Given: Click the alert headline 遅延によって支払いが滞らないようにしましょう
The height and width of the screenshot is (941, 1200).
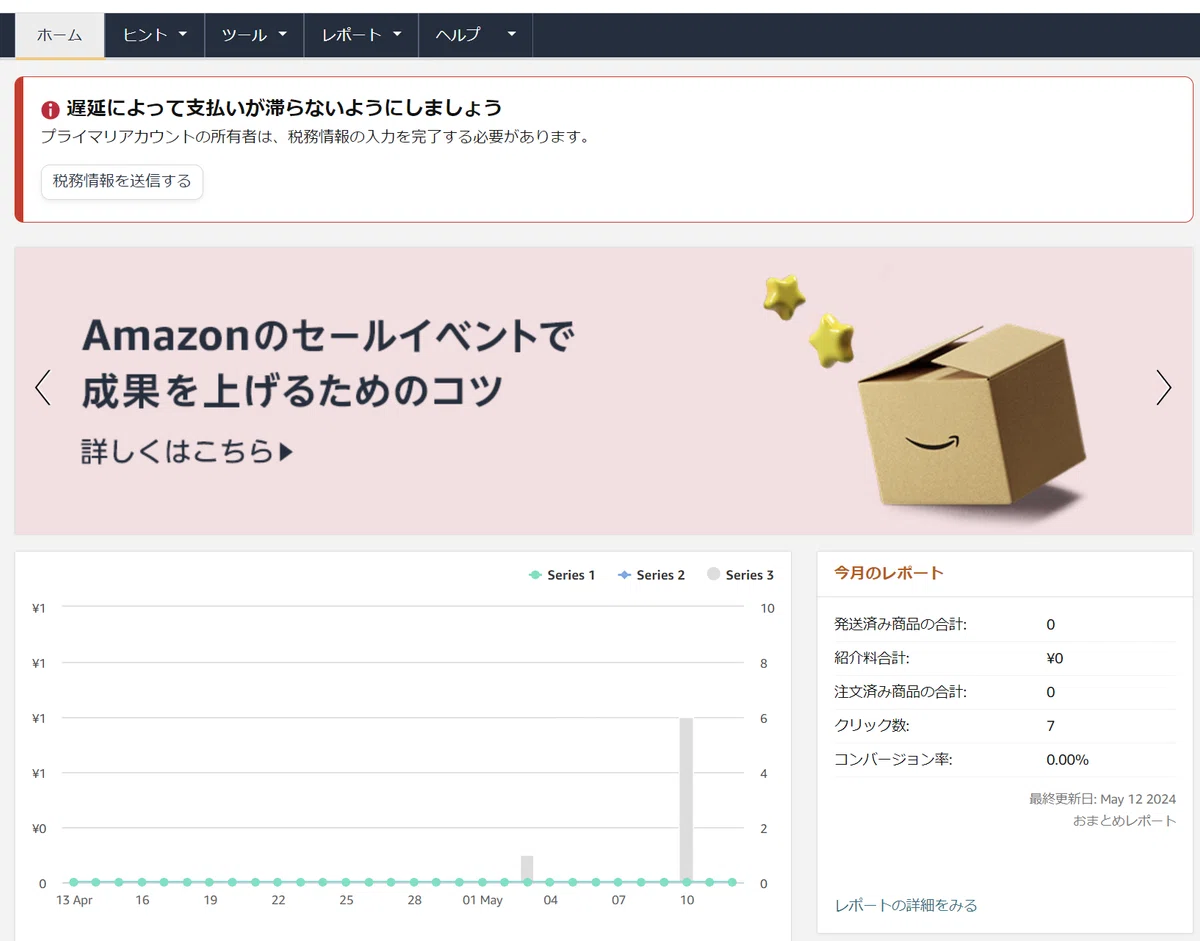Looking at the screenshot, I should (x=284, y=108).
